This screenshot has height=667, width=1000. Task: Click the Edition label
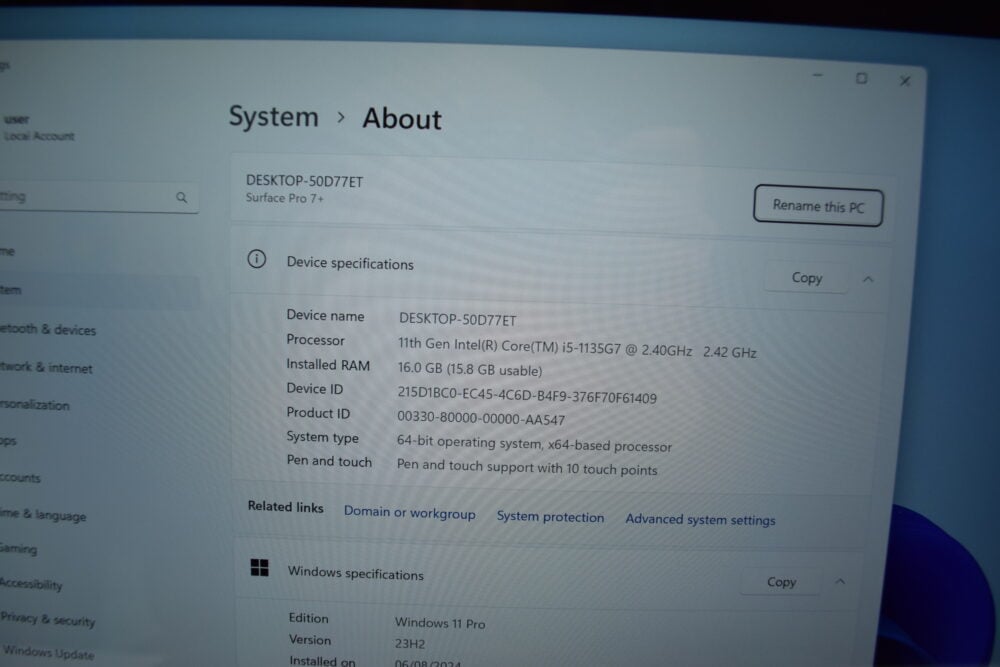[x=308, y=618]
